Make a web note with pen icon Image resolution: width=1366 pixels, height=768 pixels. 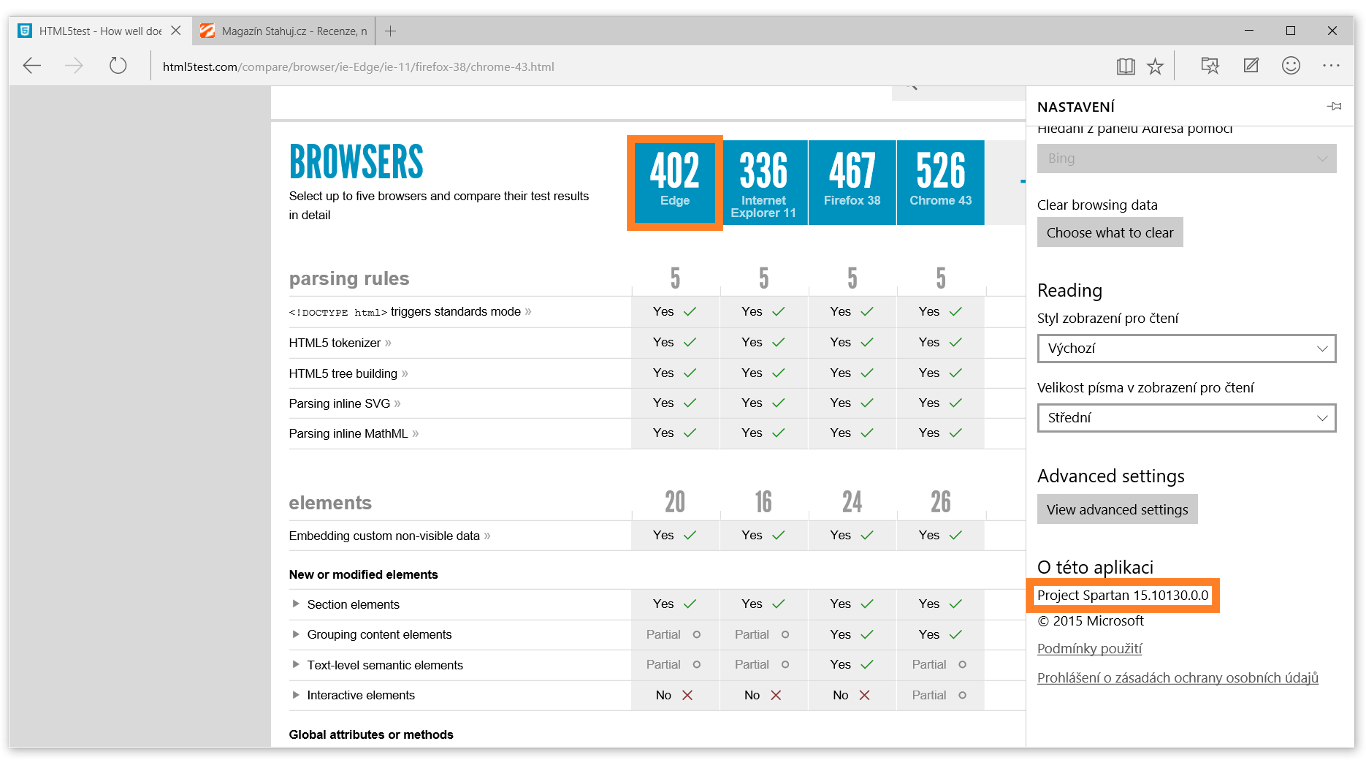pos(1251,66)
